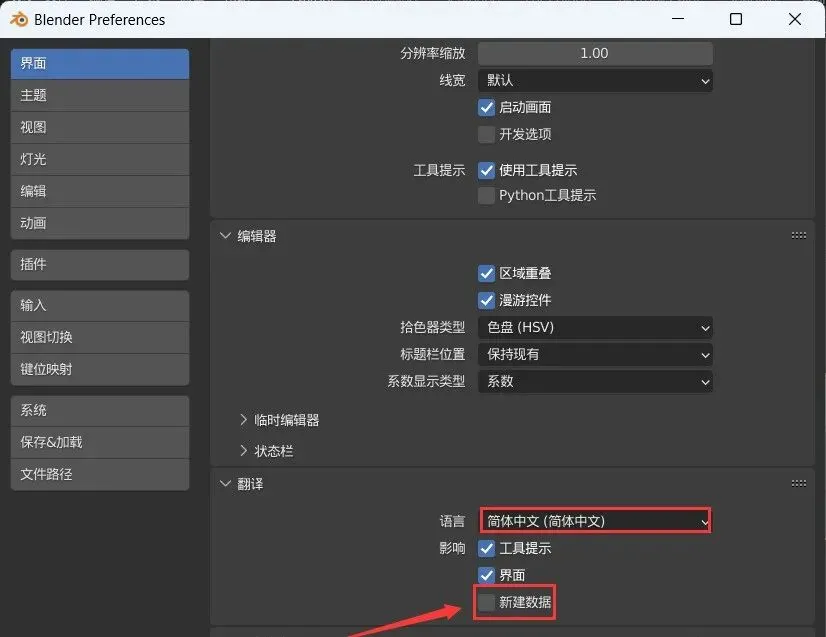The width and height of the screenshot is (826, 637).
Task: Minimize the Blender Preferences window
Action: click(678, 19)
